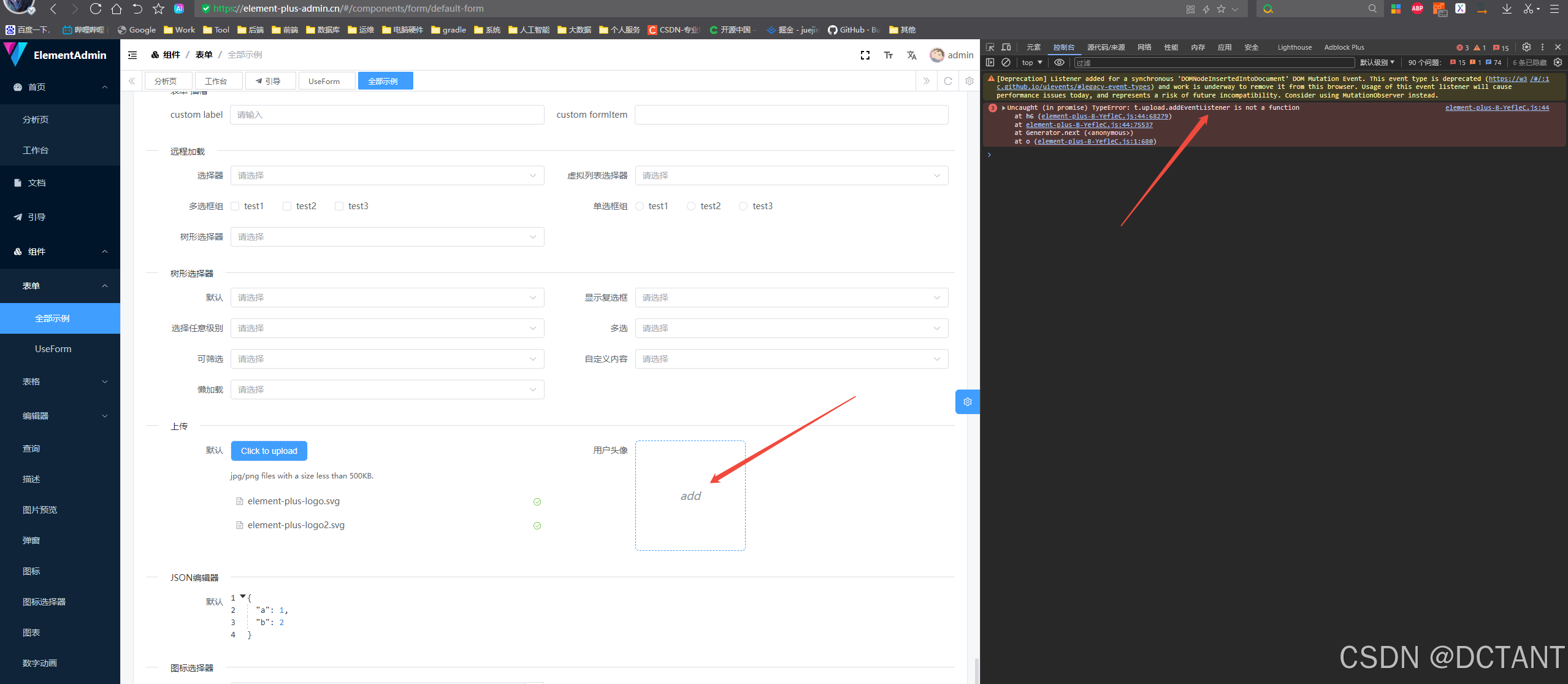Click the refresh icon in tab bar
1568x684 pixels.
pos(947,81)
